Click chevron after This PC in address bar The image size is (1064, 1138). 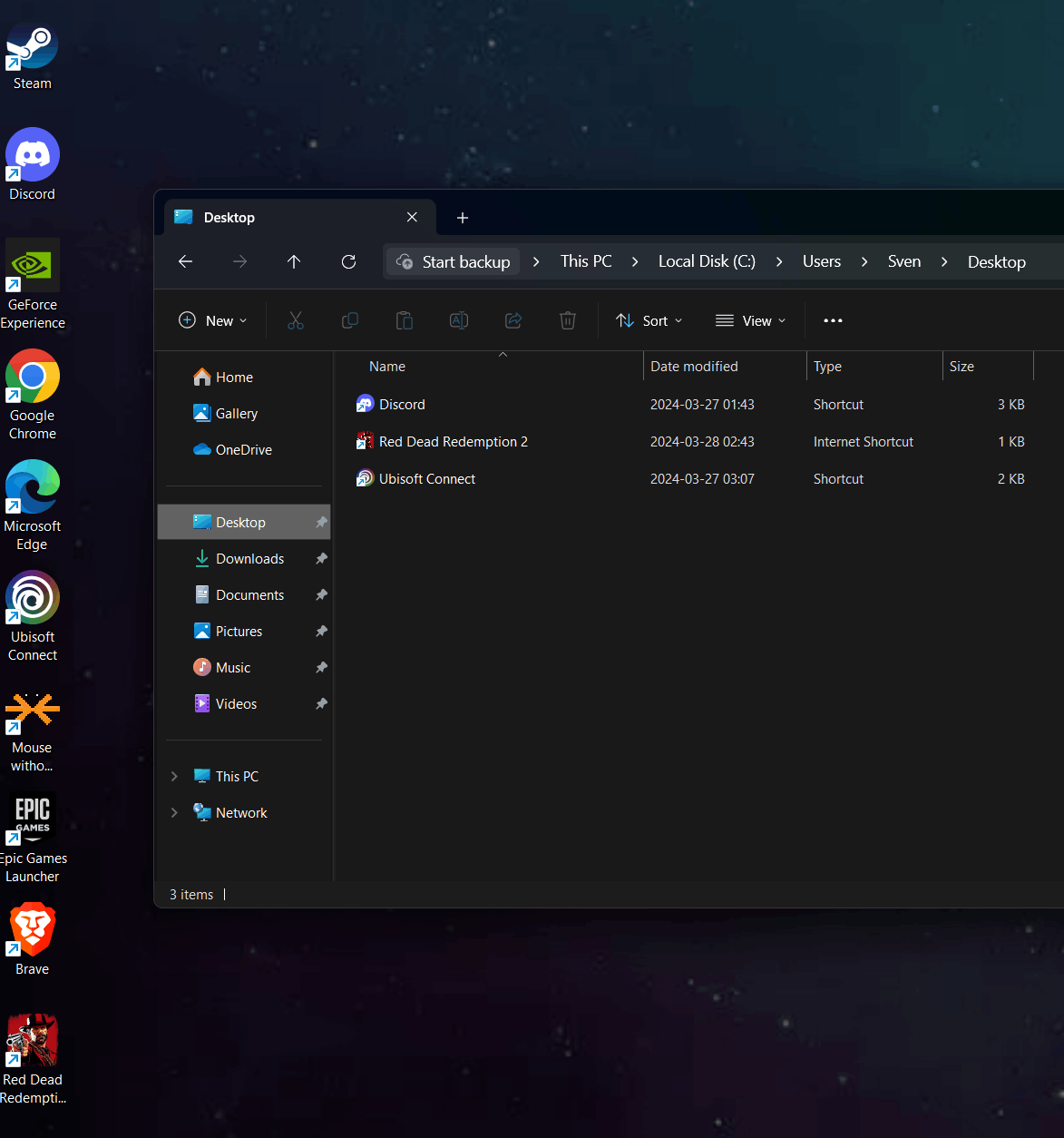[x=635, y=261]
